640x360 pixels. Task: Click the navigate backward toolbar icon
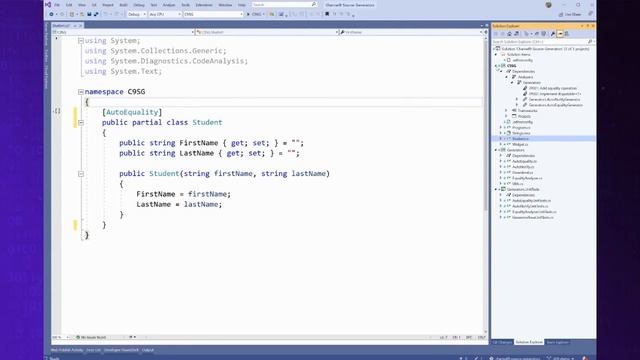[x=51, y=14]
